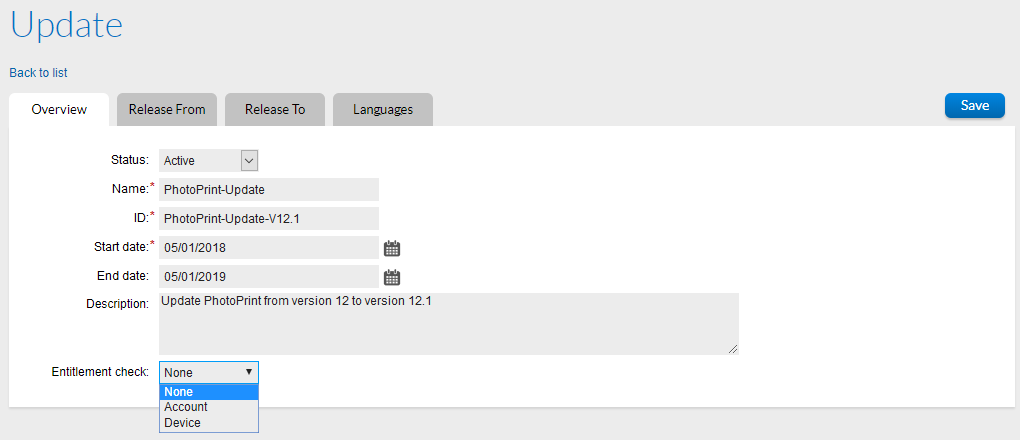Screen dimensions: 1020x440
Task: Expand the Status dropdown
Action: pyautogui.click(x=249, y=160)
